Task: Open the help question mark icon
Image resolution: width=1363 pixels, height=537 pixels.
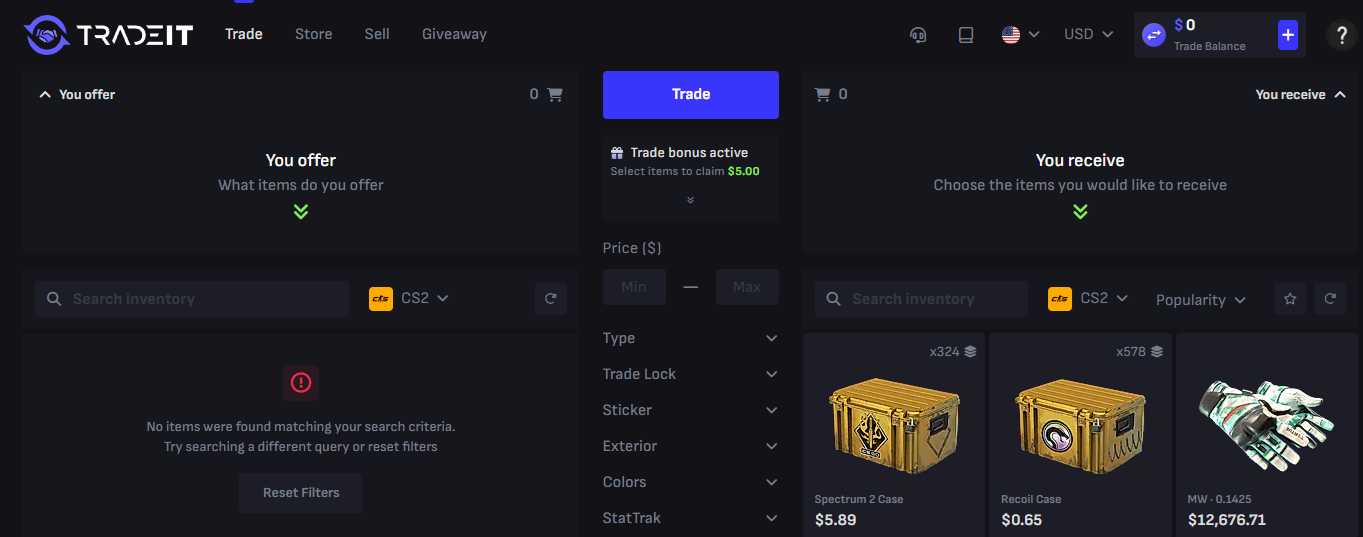Action: [x=1341, y=35]
